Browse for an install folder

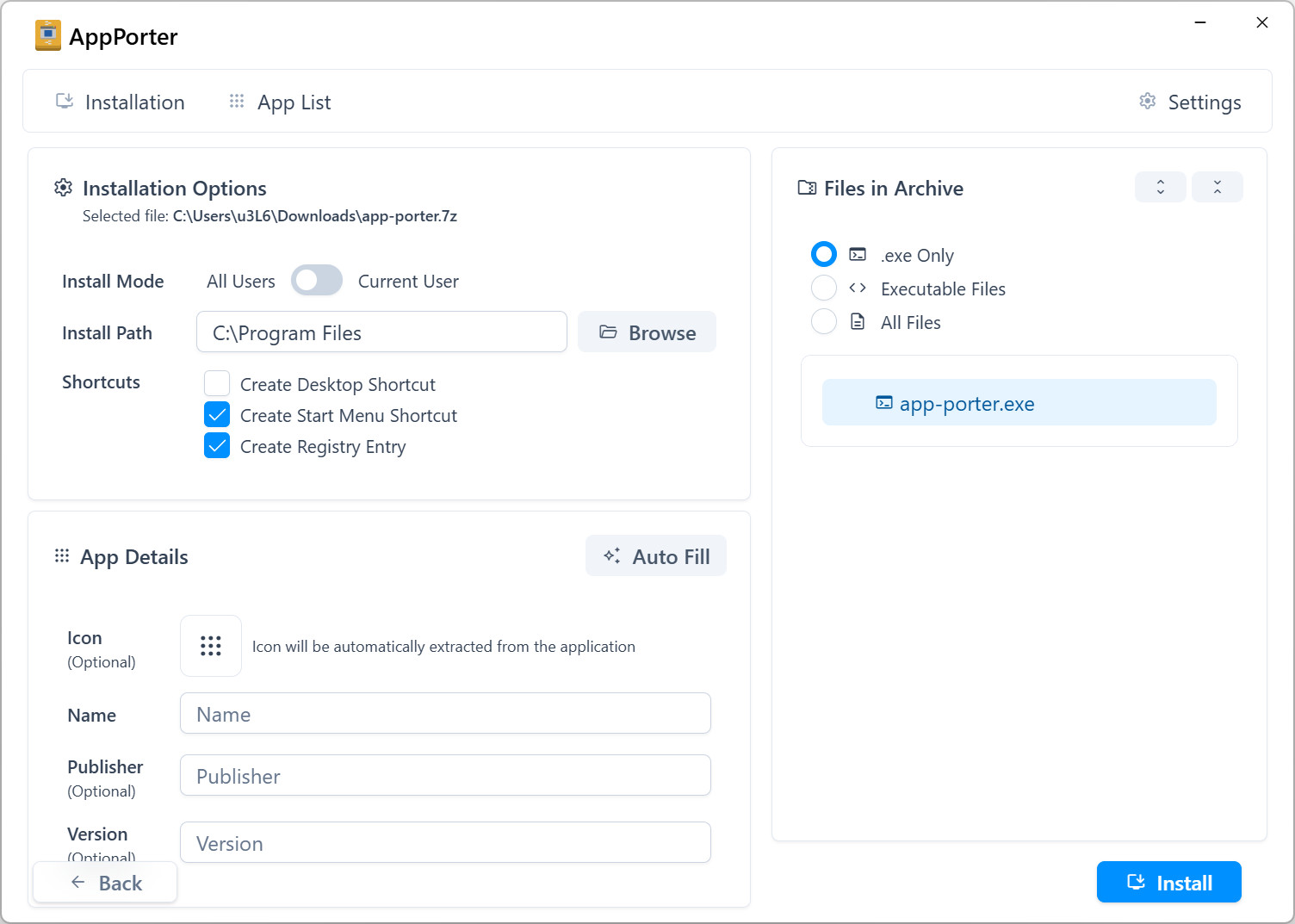tap(647, 332)
